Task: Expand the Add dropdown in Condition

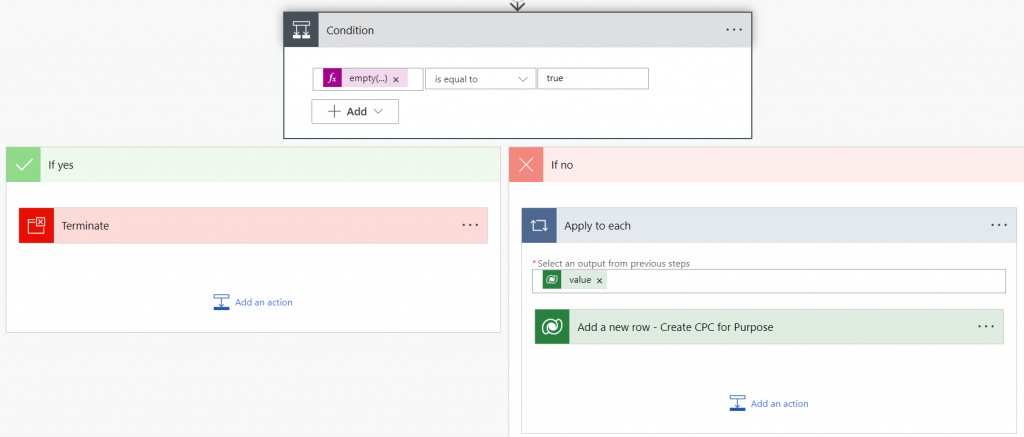Action: [x=356, y=112]
